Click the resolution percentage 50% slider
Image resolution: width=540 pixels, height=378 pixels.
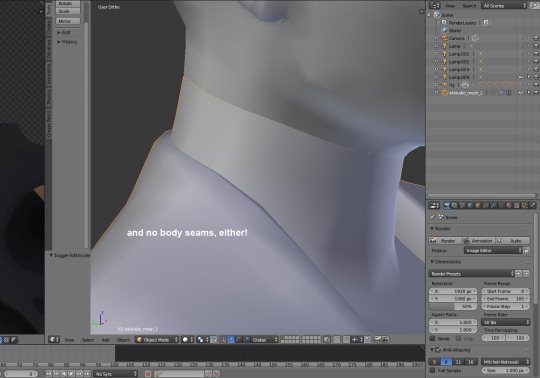[453, 306]
